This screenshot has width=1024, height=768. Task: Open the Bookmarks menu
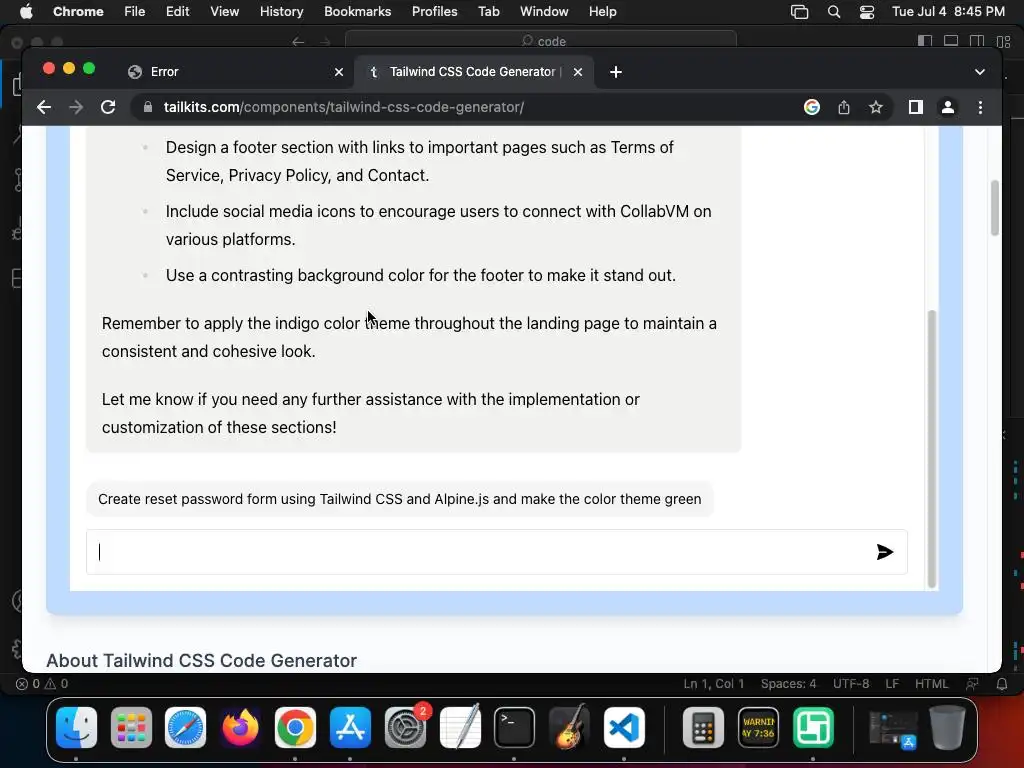pyautogui.click(x=357, y=11)
